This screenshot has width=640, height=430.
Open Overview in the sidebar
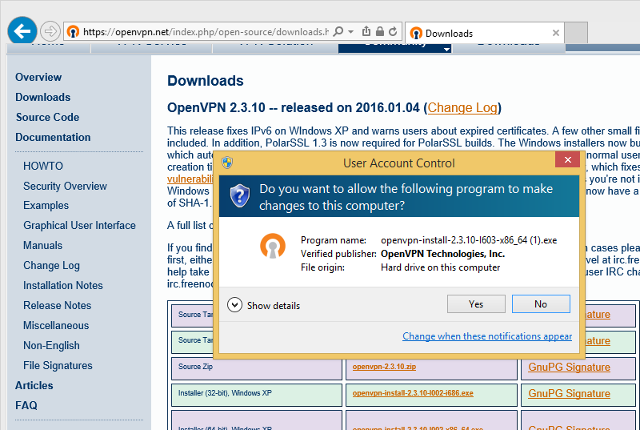tap(38, 77)
